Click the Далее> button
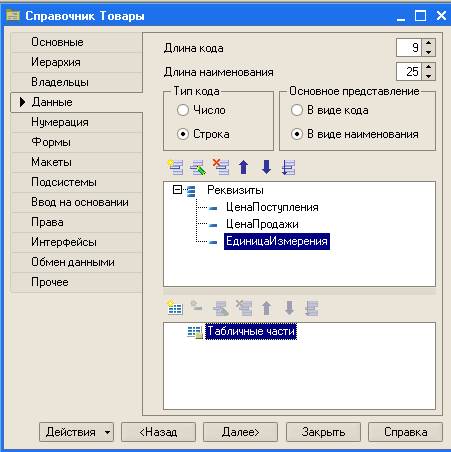Image resolution: width=451 pixels, height=452 pixels. [240, 432]
